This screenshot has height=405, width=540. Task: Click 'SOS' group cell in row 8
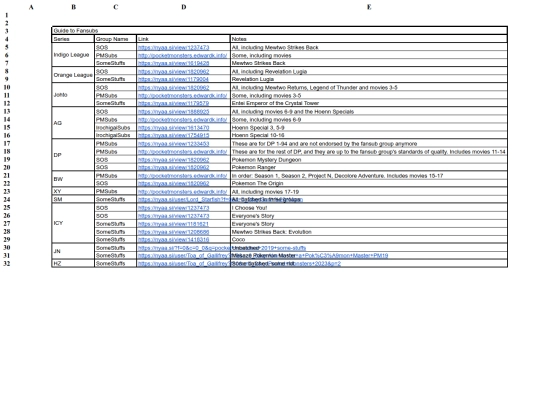click(x=115, y=71)
